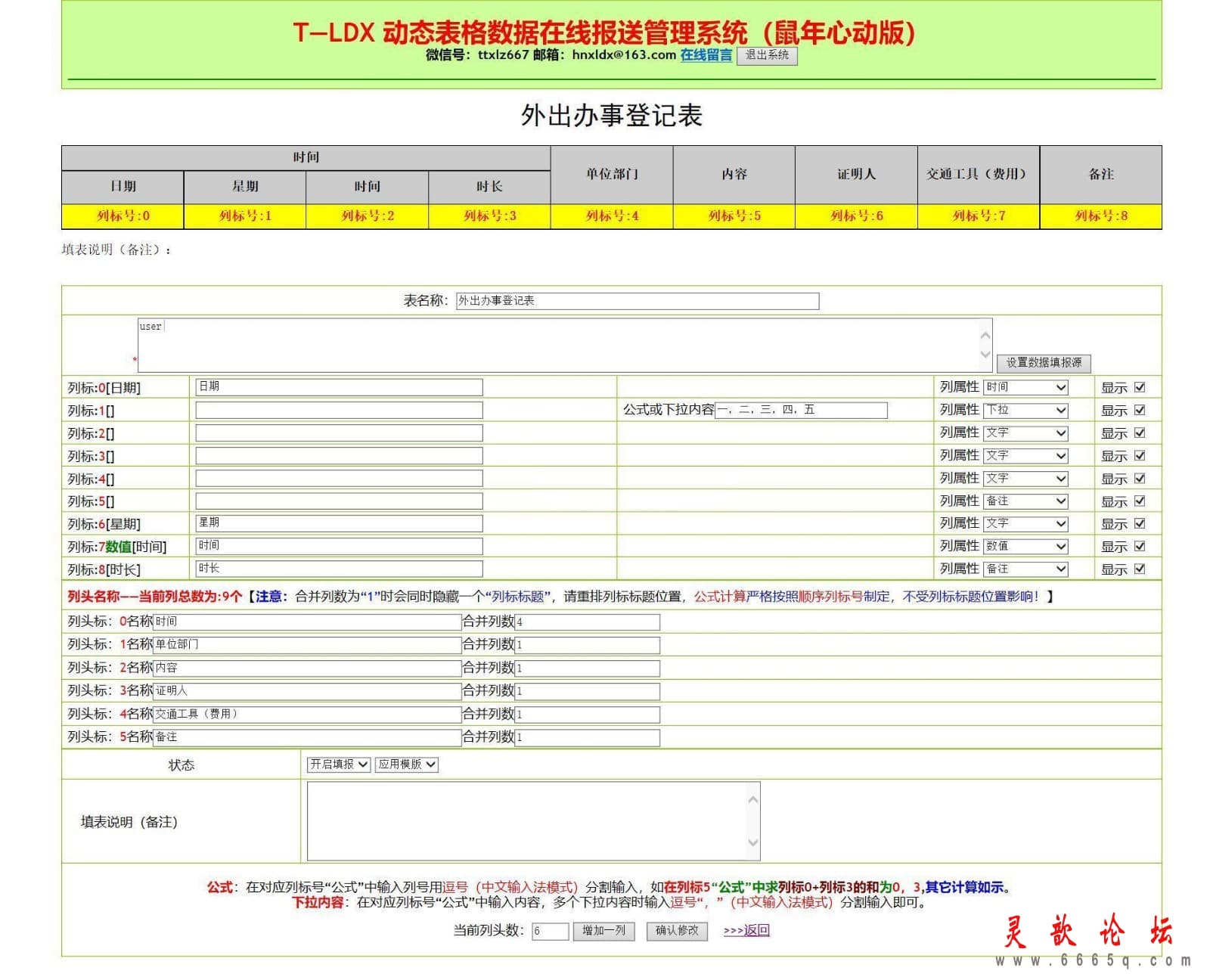Click the 增加一列 button

pos(603,931)
